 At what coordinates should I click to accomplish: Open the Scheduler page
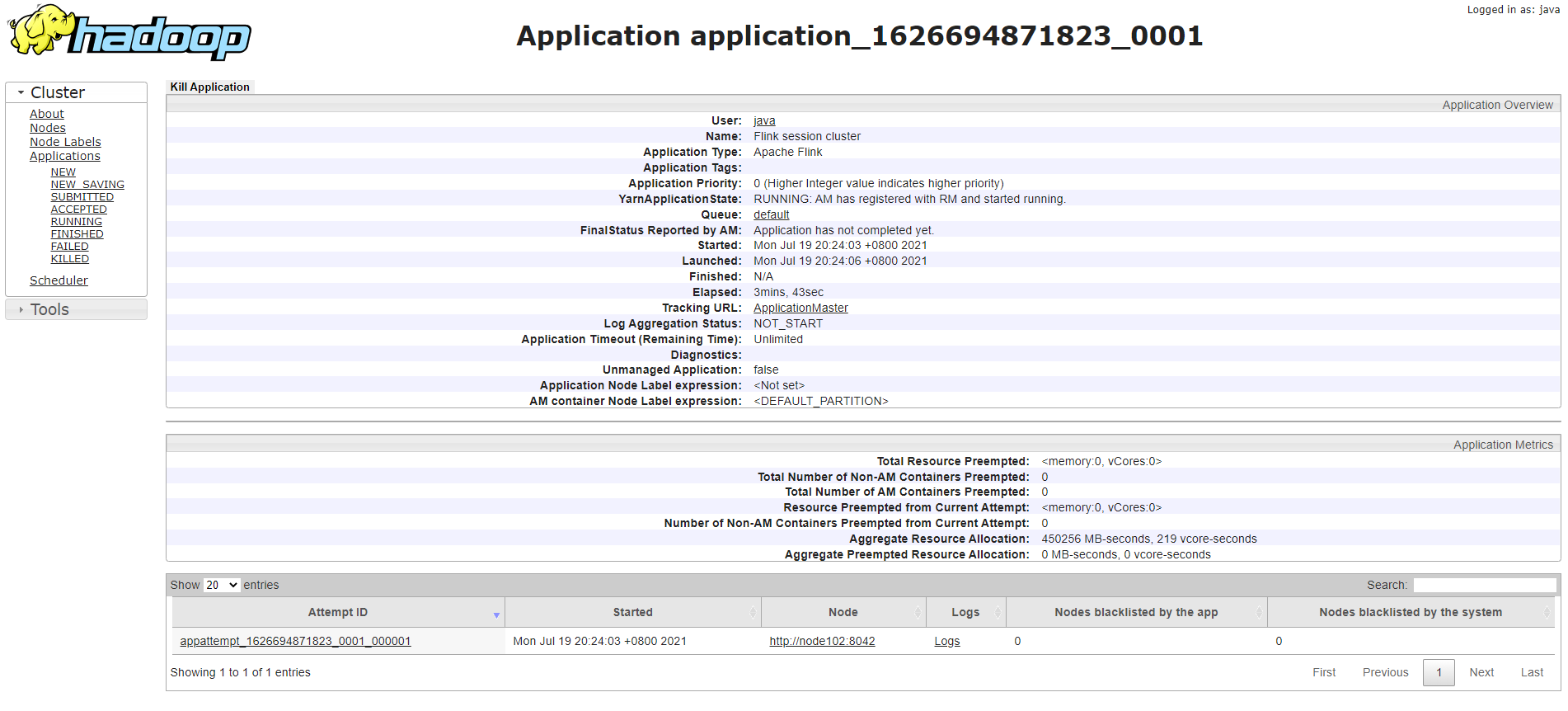(59, 280)
